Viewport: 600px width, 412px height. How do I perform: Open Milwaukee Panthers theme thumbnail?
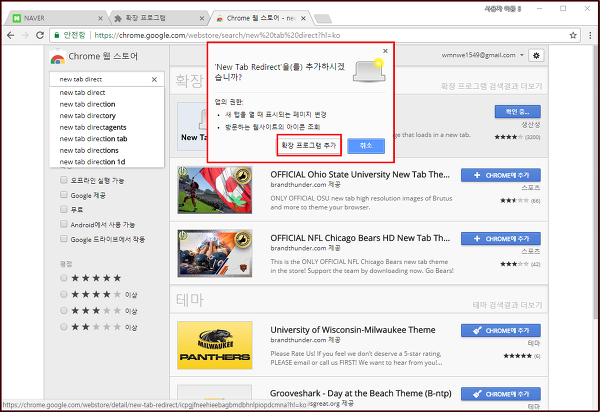pos(215,345)
